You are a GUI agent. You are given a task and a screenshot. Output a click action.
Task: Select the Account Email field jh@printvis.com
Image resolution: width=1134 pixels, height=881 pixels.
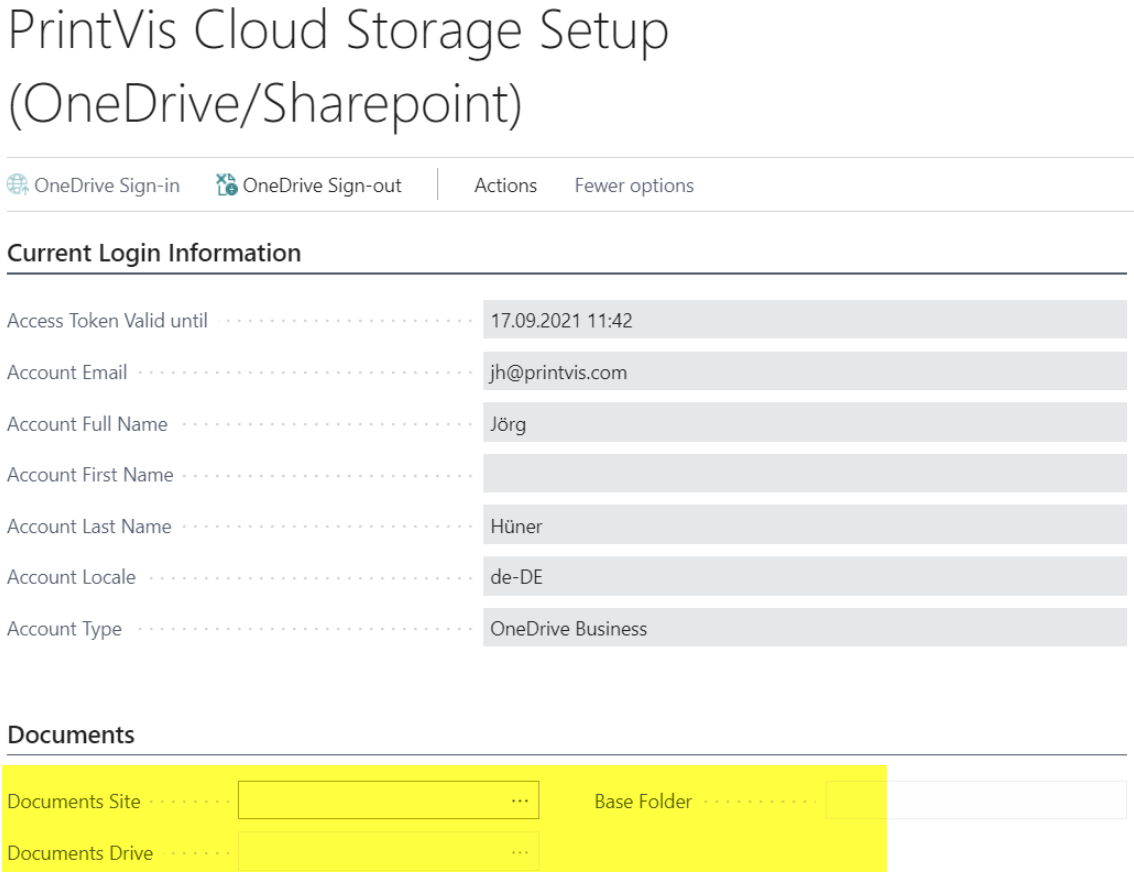pos(804,372)
